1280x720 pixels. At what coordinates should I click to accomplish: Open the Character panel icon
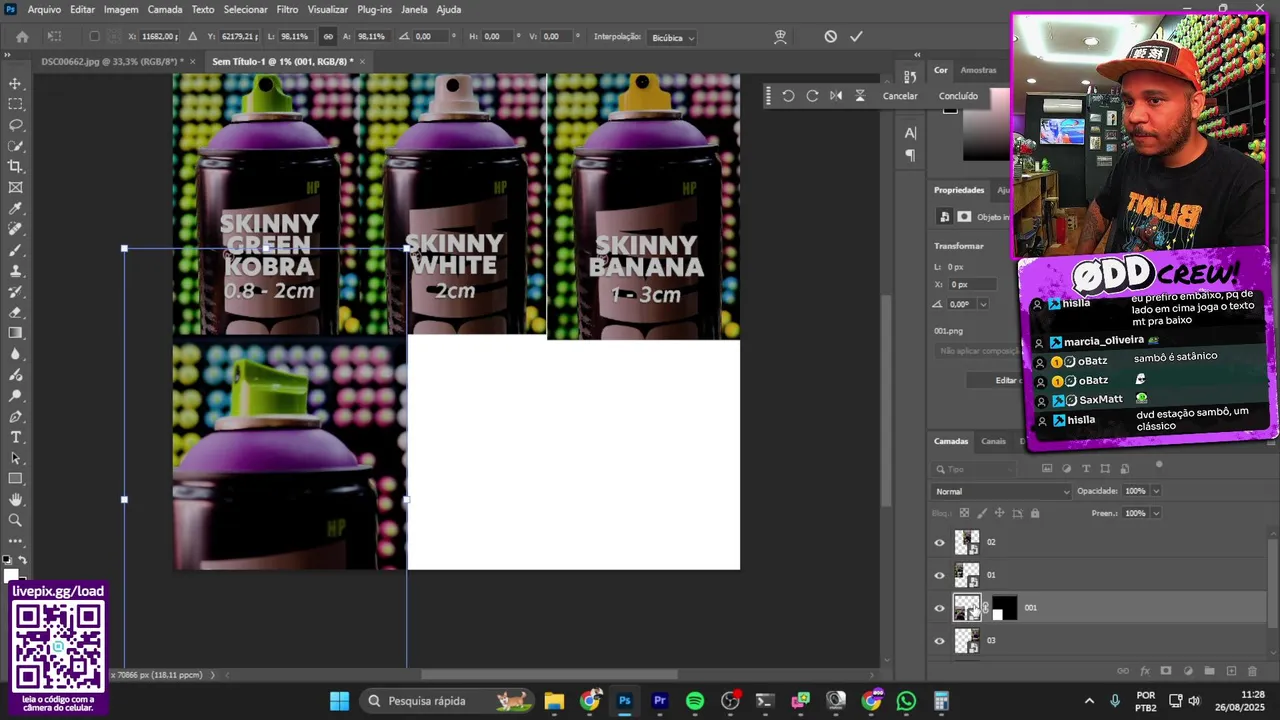pyautogui.click(x=910, y=133)
